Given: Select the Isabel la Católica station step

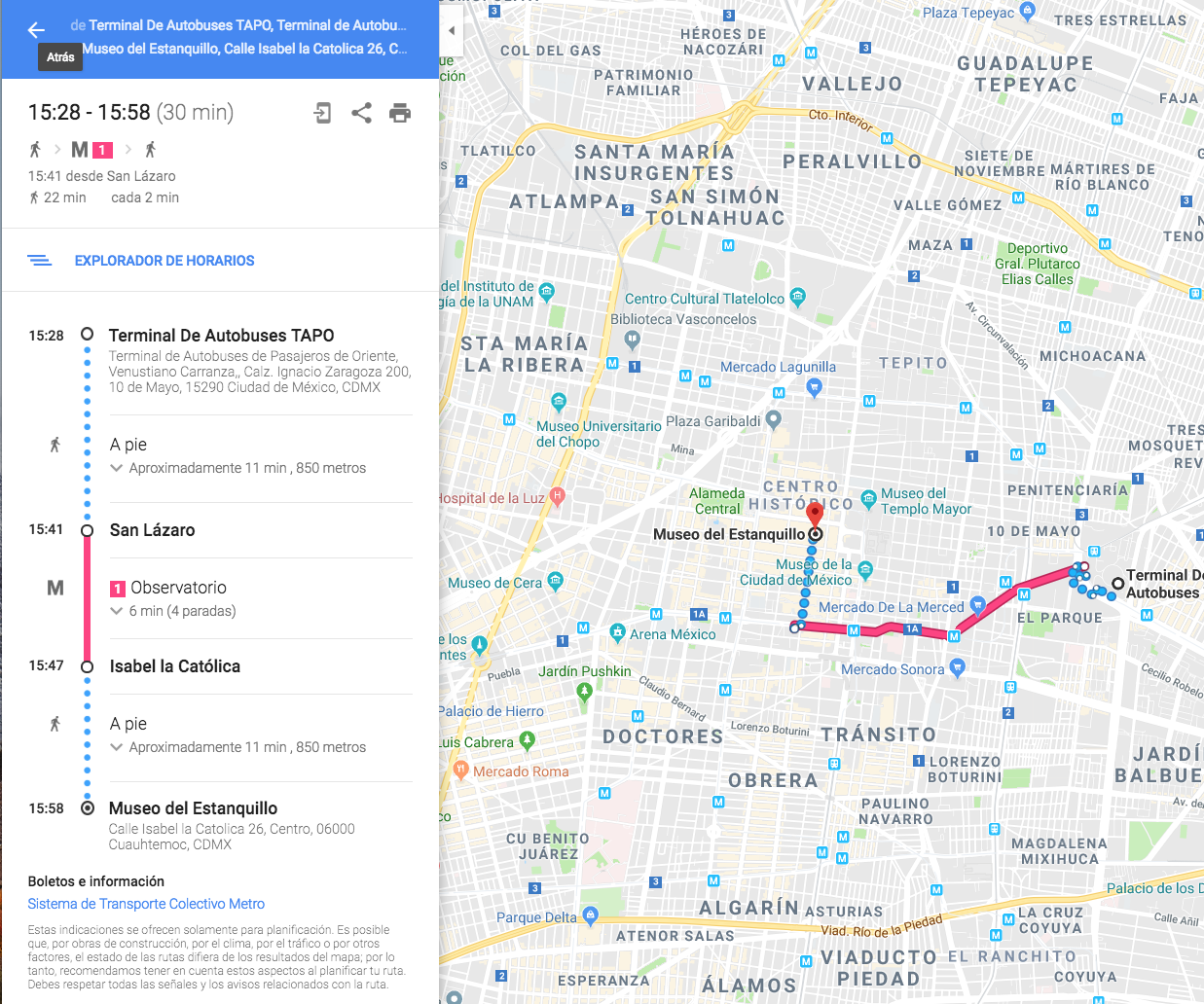Looking at the screenshot, I should (175, 666).
